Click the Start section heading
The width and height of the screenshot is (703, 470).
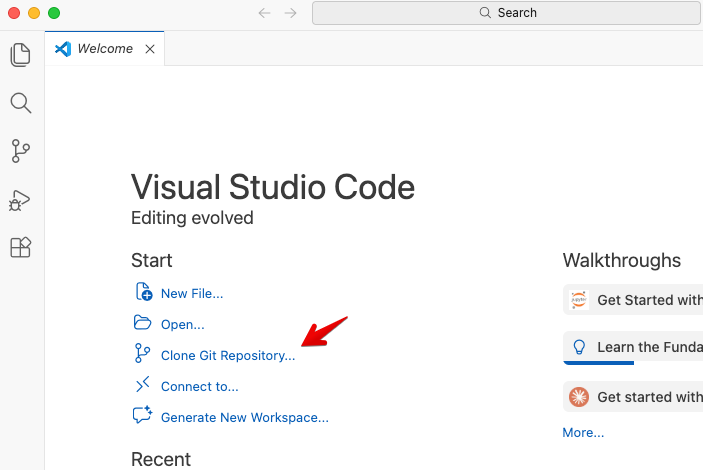coord(152,261)
